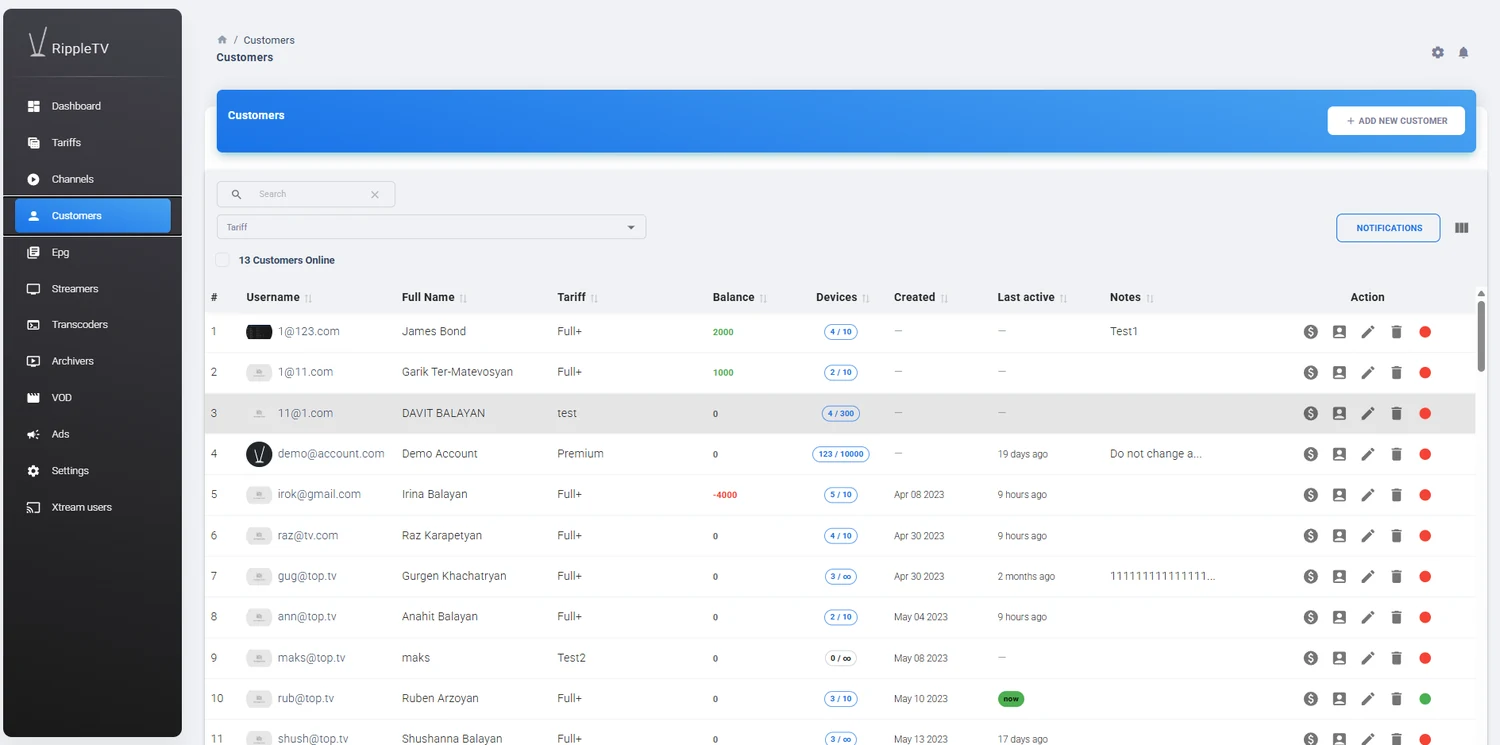Open balance dollar icon for Ruben Arzoyan
Viewport: 1500px width, 745px height.
(x=1310, y=699)
